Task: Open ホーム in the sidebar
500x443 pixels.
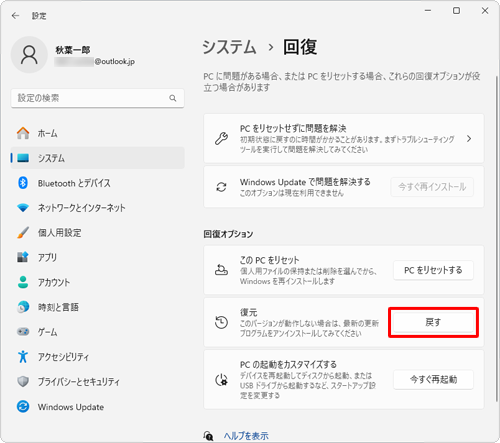Action: [97, 133]
